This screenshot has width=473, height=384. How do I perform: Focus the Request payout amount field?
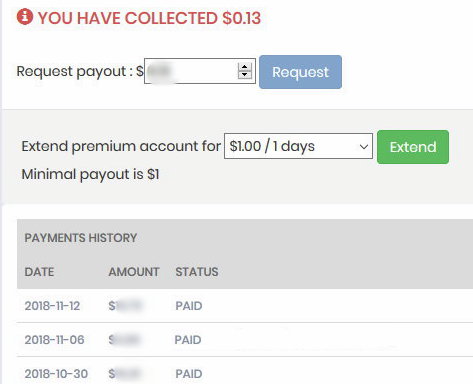click(200, 71)
